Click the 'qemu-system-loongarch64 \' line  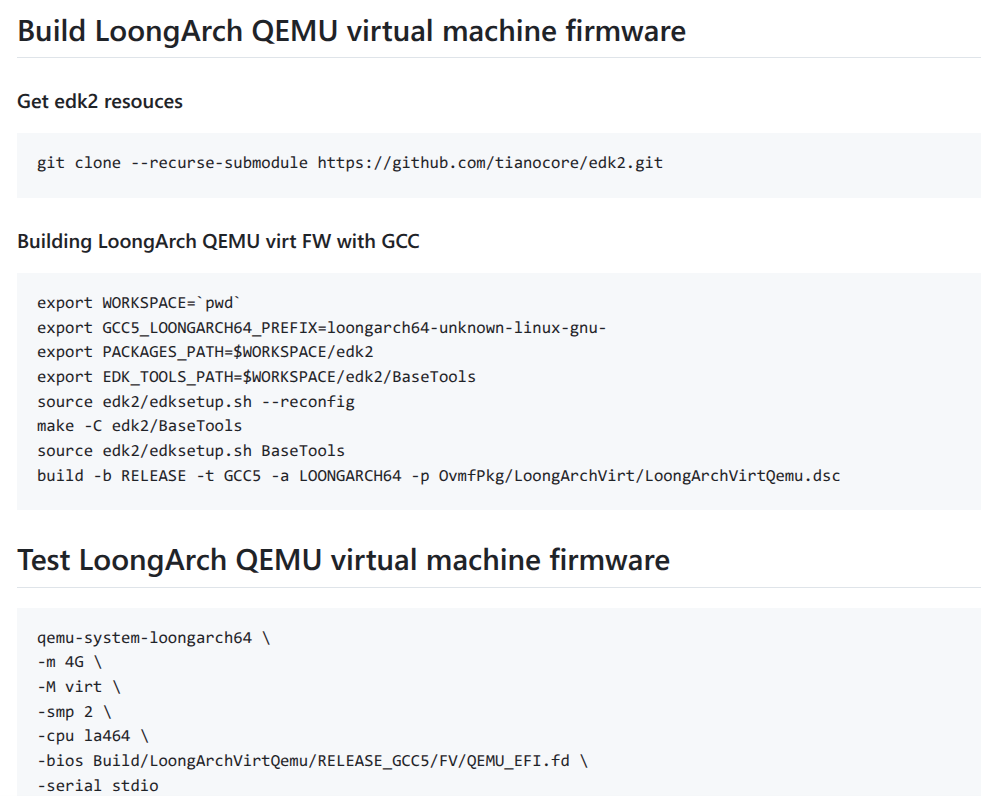click(x=153, y=638)
